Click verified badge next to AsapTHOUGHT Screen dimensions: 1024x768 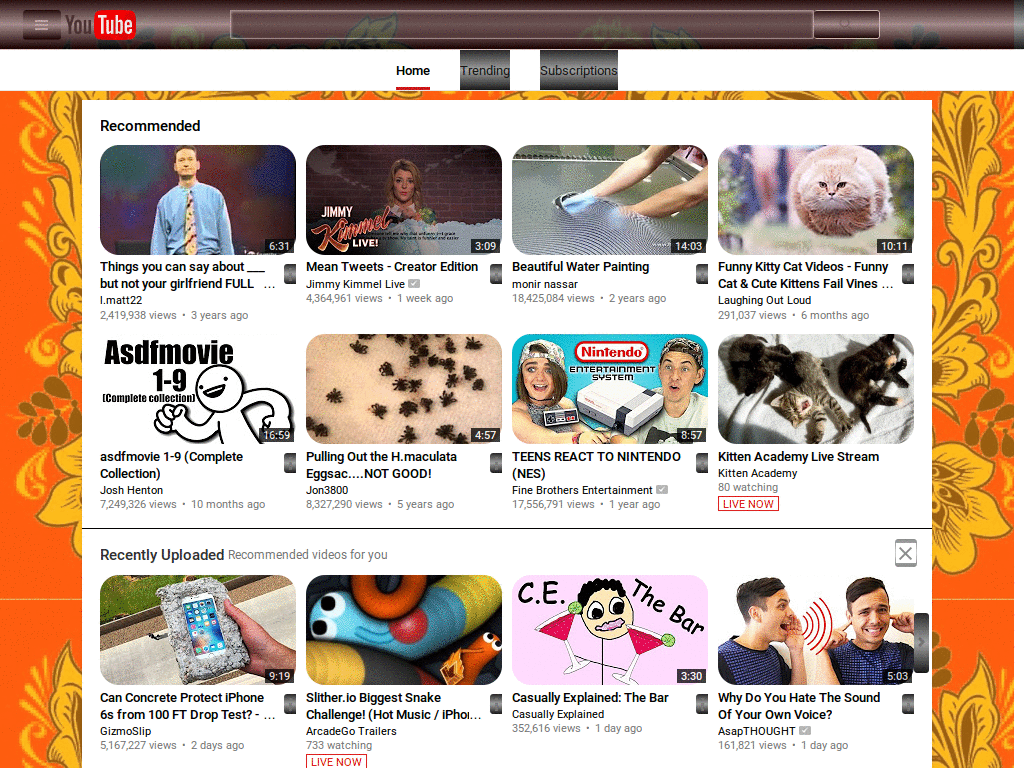805,730
